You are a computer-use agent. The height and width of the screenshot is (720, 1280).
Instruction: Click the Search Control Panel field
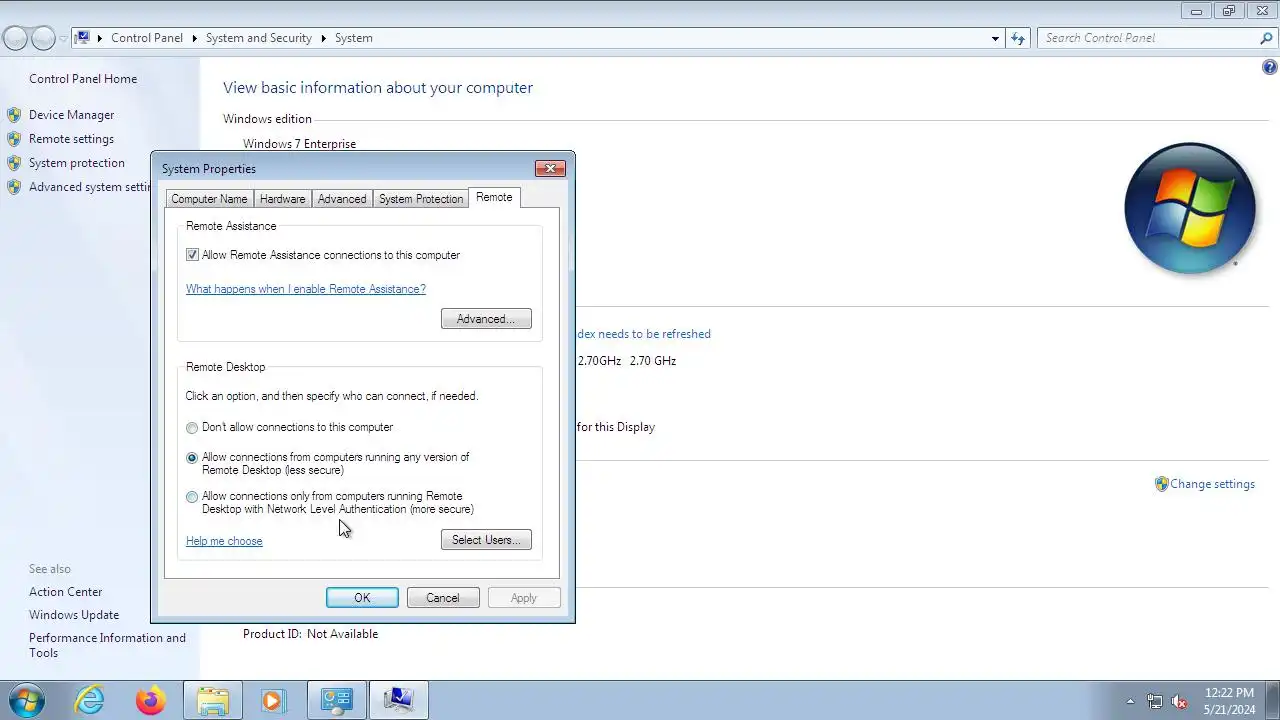click(1148, 38)
